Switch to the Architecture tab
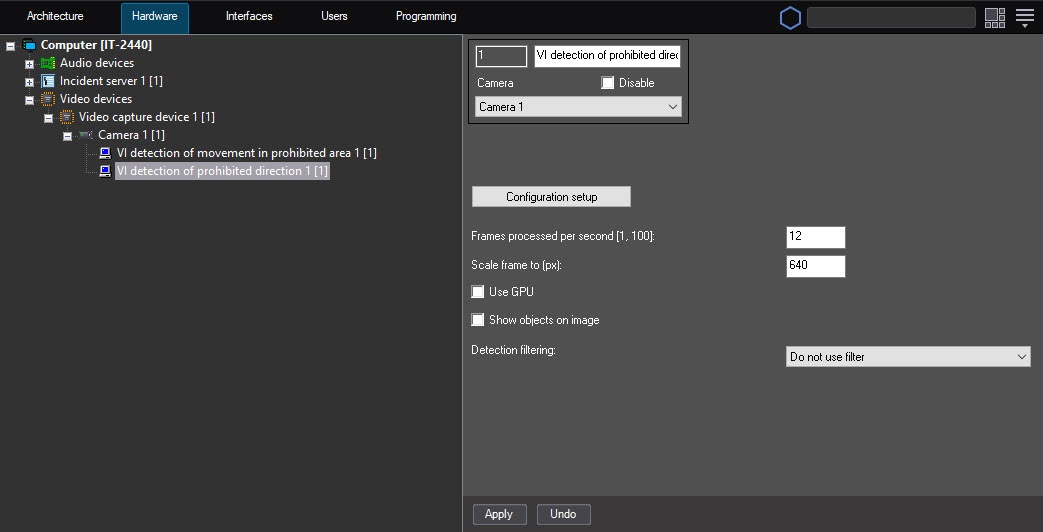Viewport: 1043px width, 532px height. tap(55, 16)
